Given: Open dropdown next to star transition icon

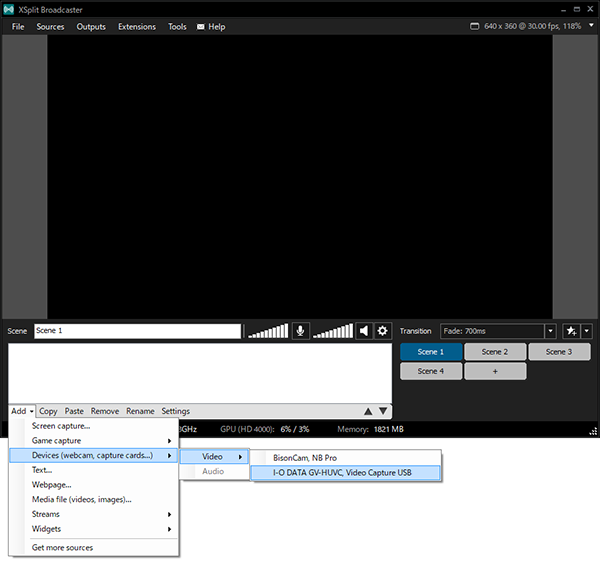Looking at the screenshot, I should [x=587, y=331].
